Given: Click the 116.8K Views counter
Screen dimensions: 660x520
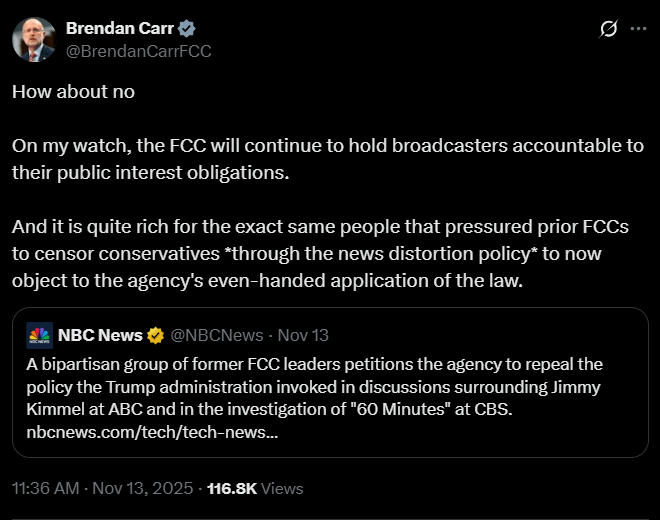Looking at the screenshot, I should pyautogui.click(x=255, y=489).
